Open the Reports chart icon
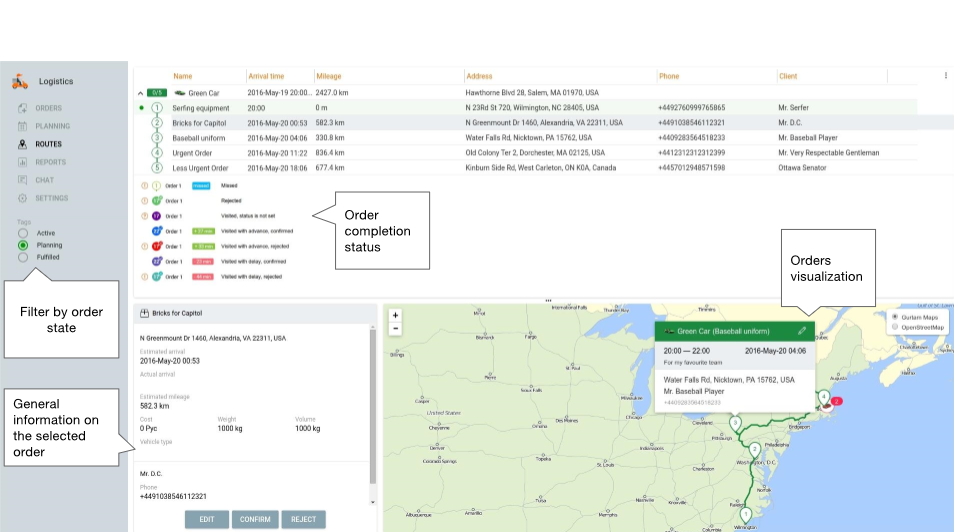Image resolution: width=954 pixels, height=532 pixels. point(23,162)
